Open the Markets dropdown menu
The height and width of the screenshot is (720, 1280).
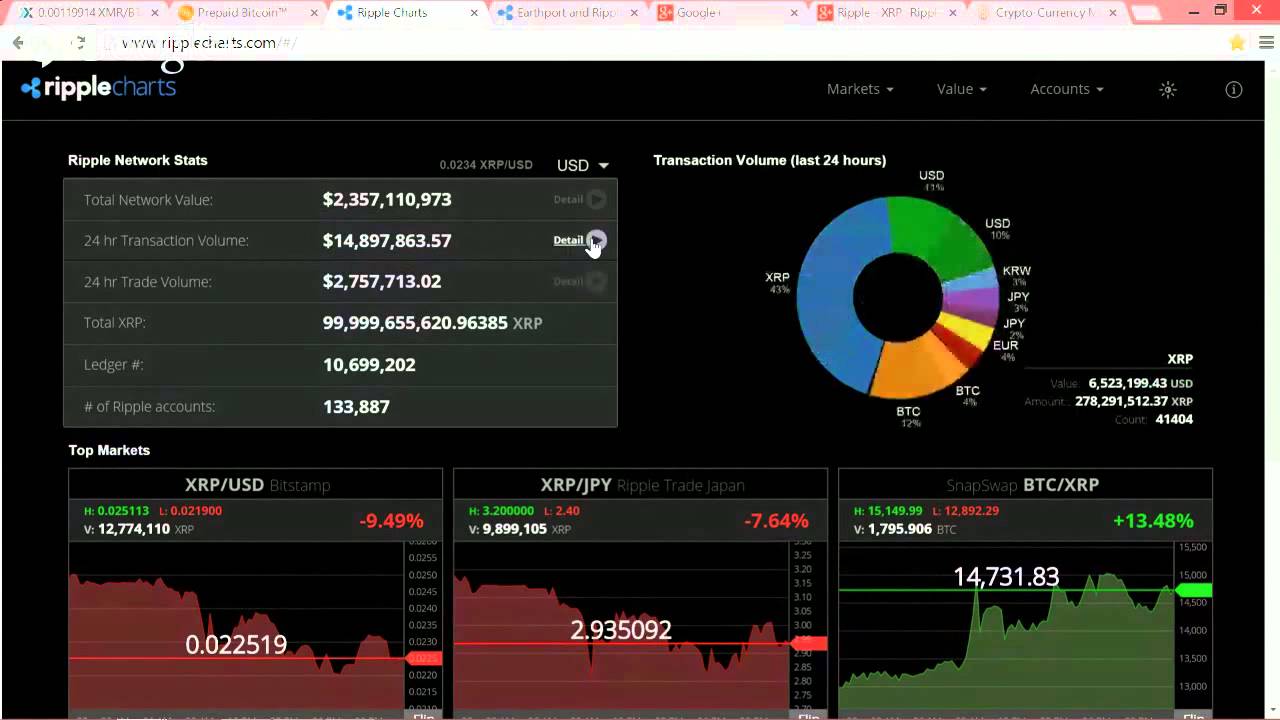coord(860,89)
